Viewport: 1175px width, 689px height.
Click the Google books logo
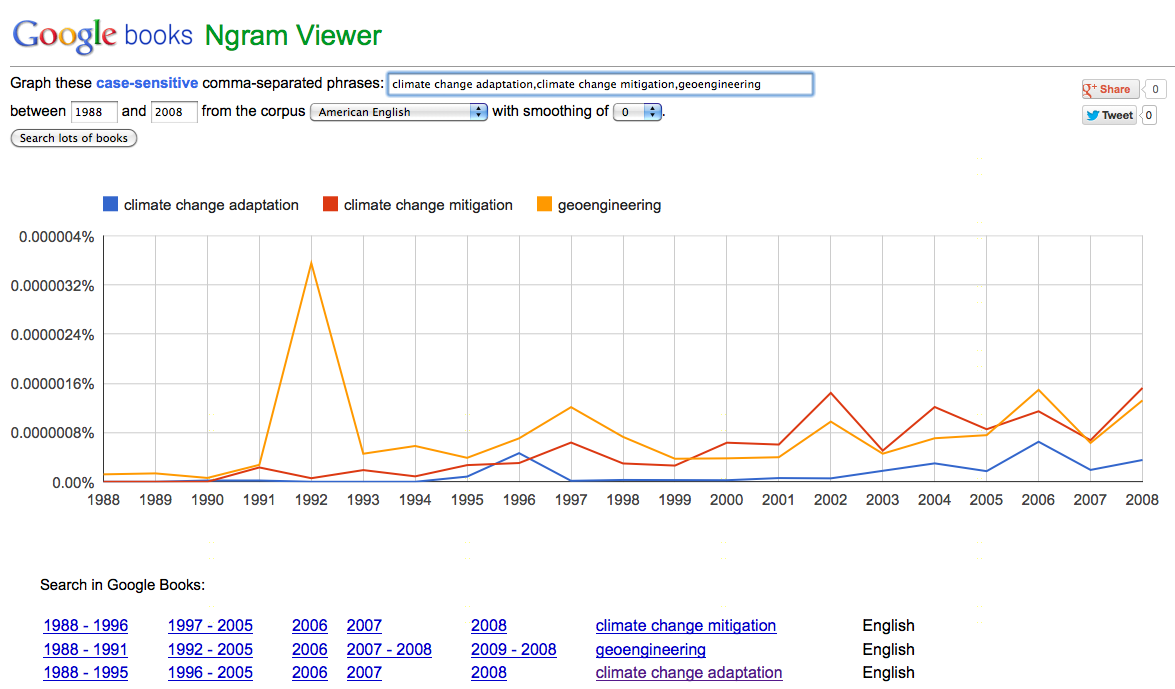[x=100, y=35]
